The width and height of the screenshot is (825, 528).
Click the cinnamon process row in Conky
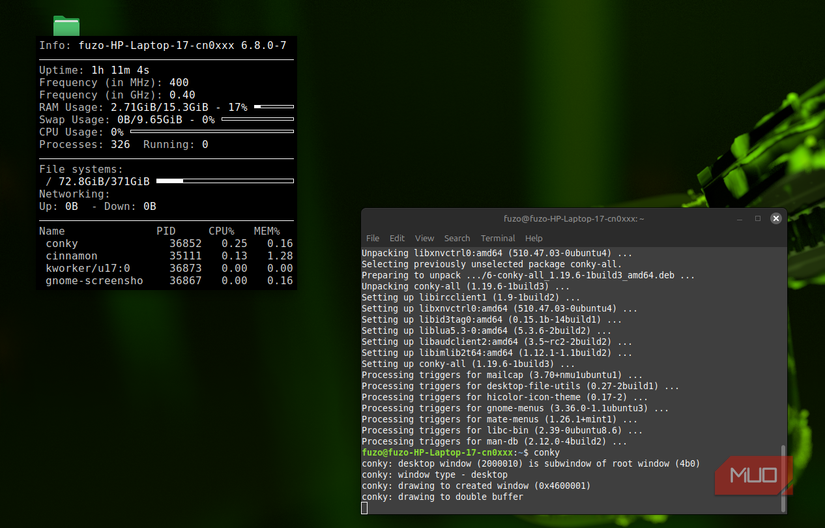pyautogui.click(x=166, y=256)
